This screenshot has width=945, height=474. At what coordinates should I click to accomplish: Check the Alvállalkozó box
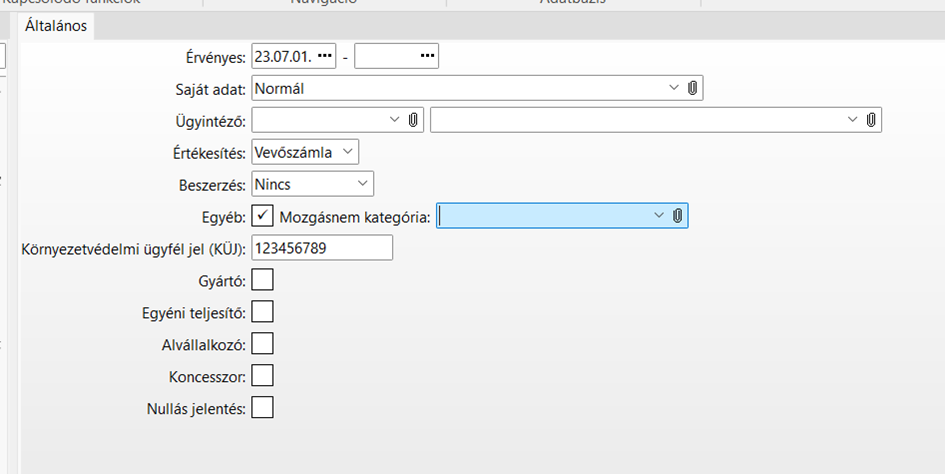(x=262, y=344)
